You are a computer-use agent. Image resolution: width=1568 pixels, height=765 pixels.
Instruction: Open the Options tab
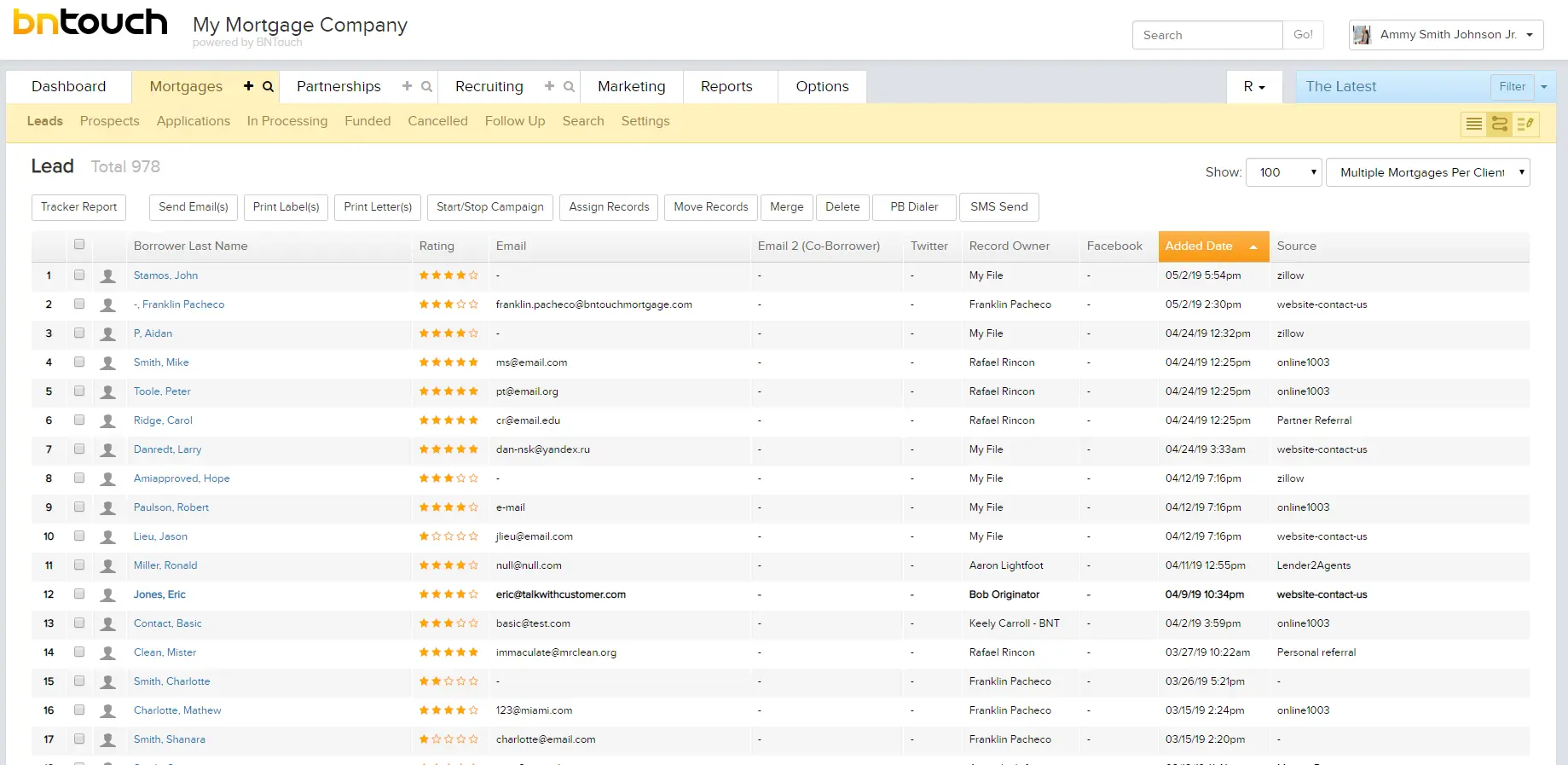[822, 86]
